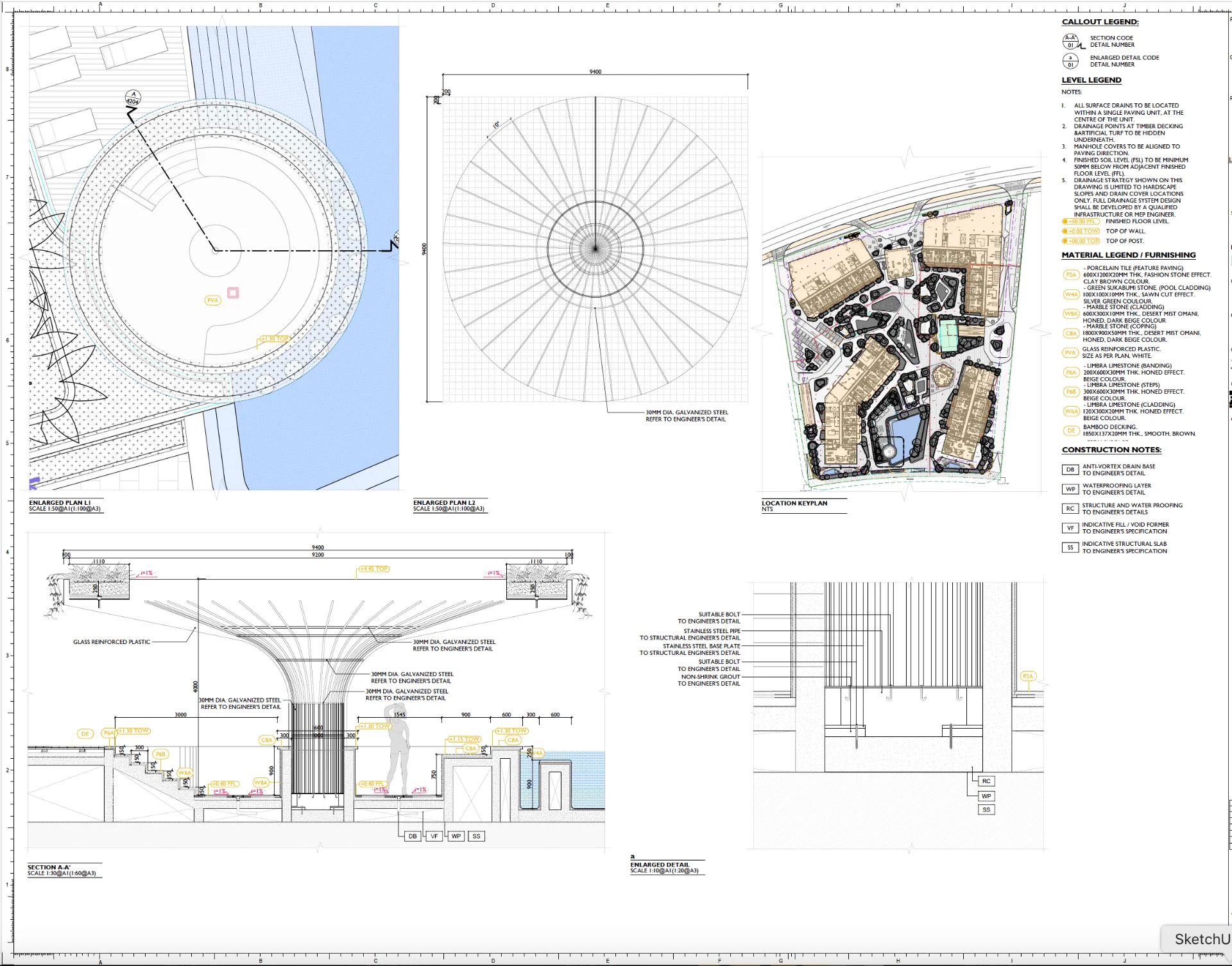Click the RC structure and waterproofing note tag
This screenshot has width=1232, height=966.
(x=1070, y=508)
